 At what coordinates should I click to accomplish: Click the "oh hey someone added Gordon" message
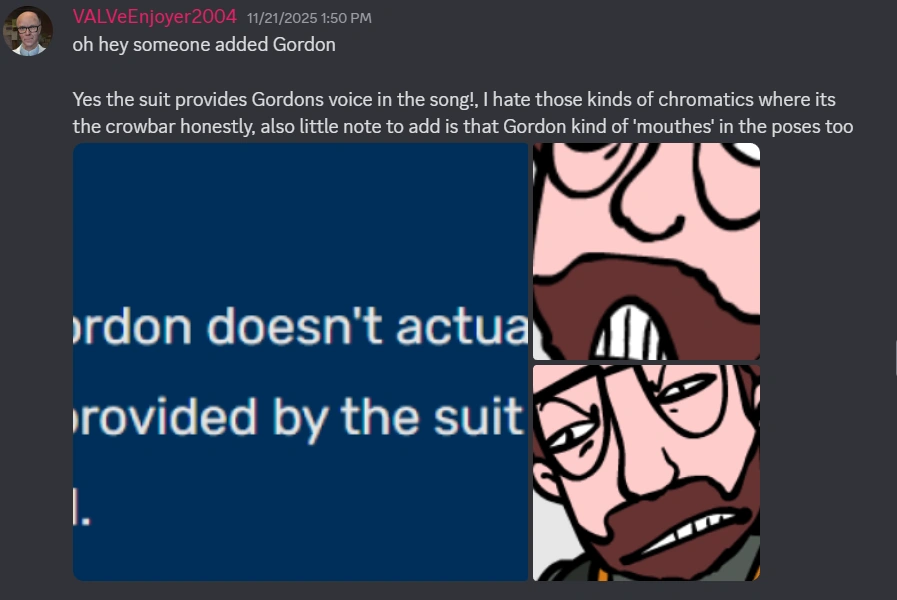click(x=204, y=45)
